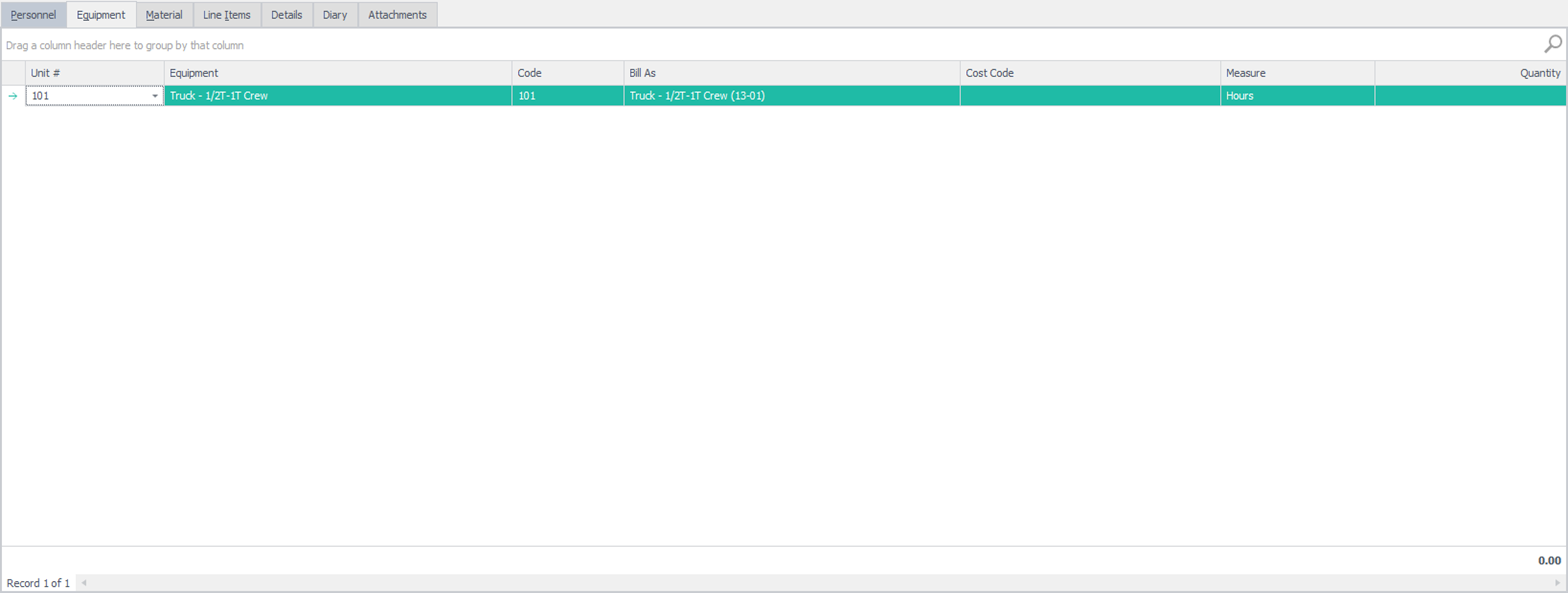This screenshot has height=593, width=1568.
Task: Sort by the Bill As column header
Action: [x=792, y=73]
